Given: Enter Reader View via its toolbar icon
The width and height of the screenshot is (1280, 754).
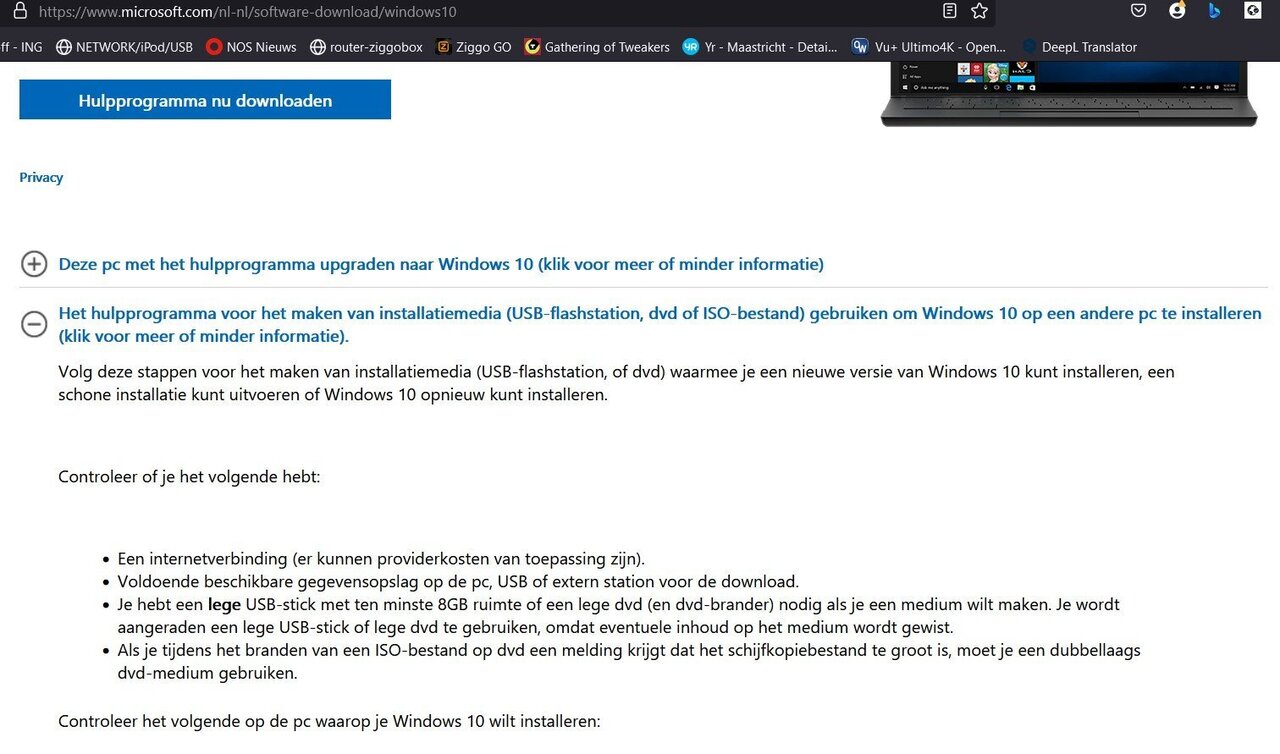Looking at the screenshot, I should [x=950, y=11].
